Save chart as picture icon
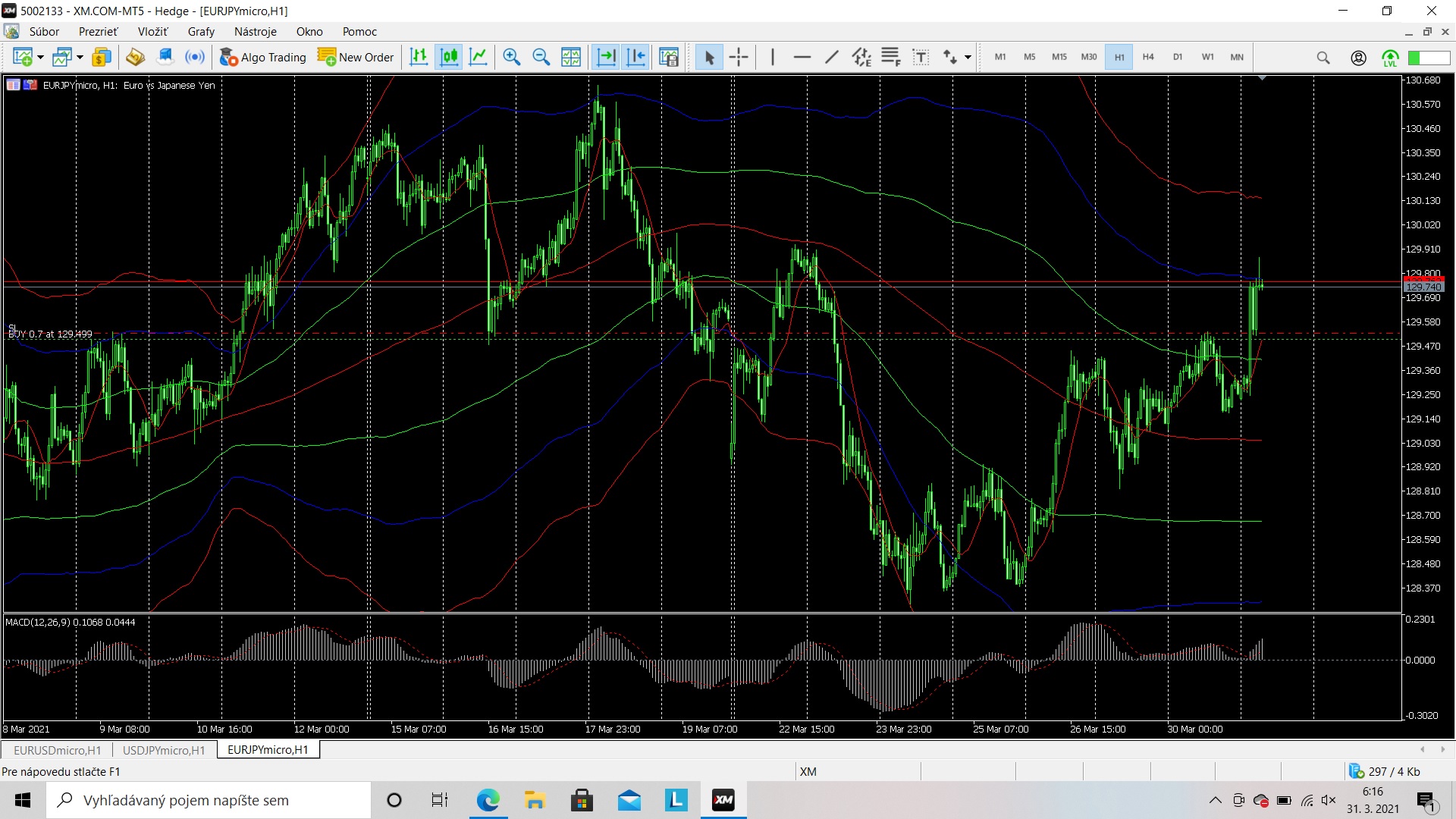This screenshot has height=819, width=1456. click(669, 57)
